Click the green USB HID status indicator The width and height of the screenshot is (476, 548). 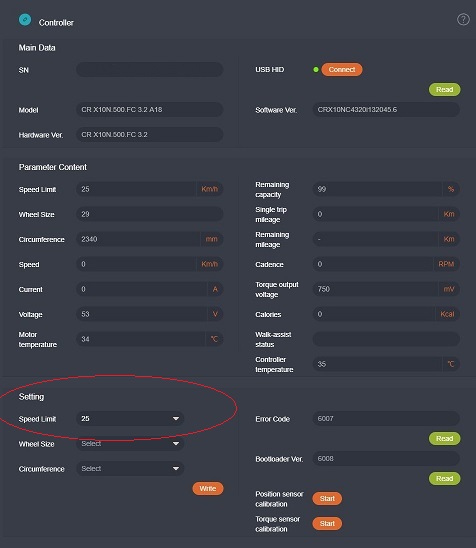[316, 70]
